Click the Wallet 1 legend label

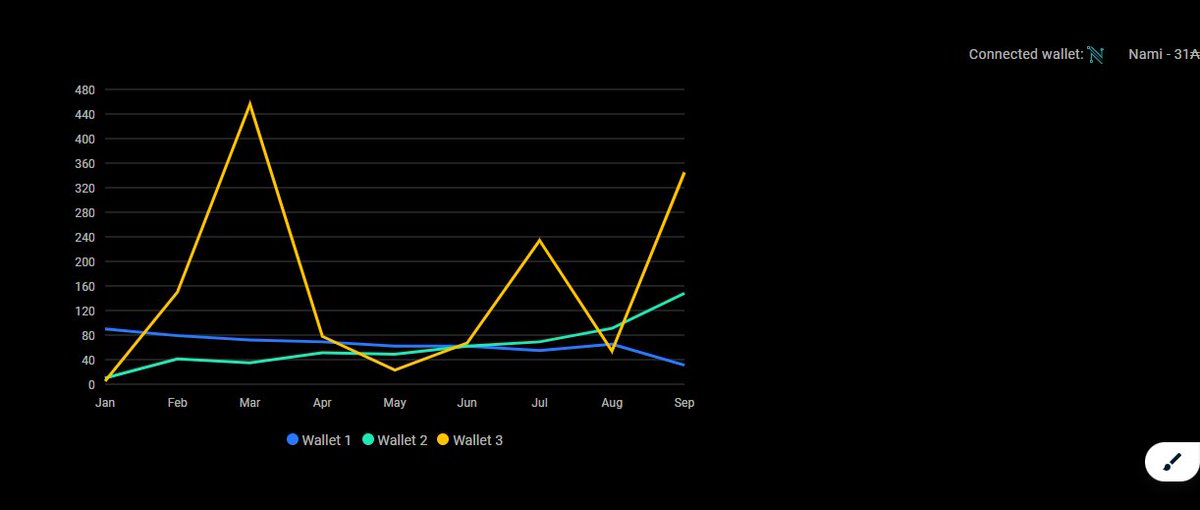(x=326, y=440)
